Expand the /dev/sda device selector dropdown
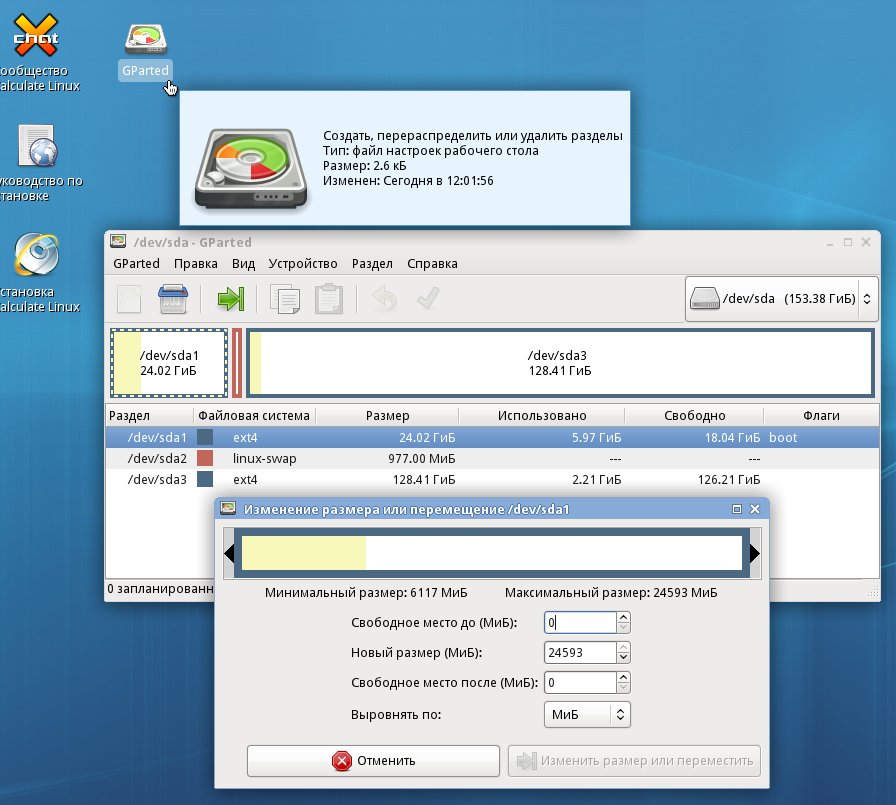Viewport: 896px width, 805px height. tap(781, 299)
